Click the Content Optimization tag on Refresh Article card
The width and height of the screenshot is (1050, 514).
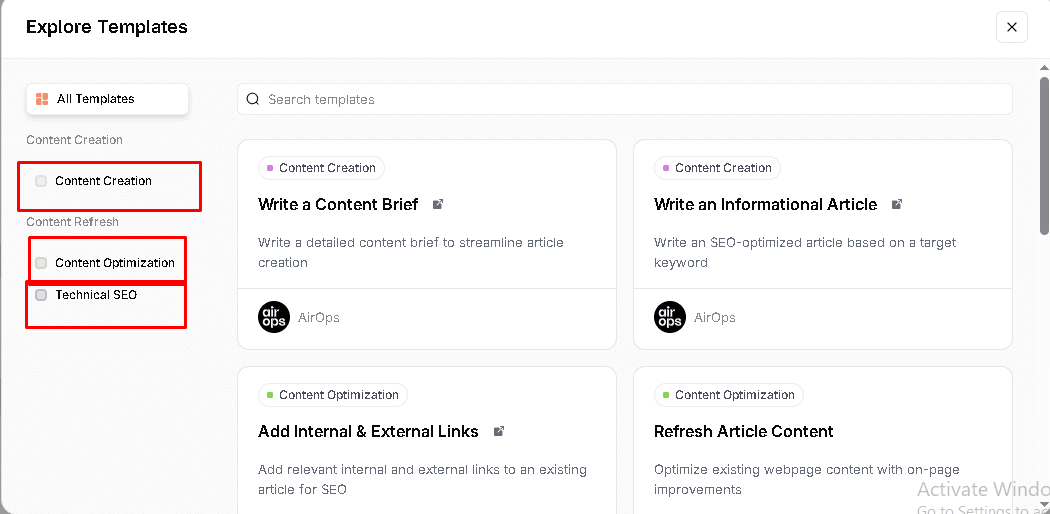[x=728, y=395]
